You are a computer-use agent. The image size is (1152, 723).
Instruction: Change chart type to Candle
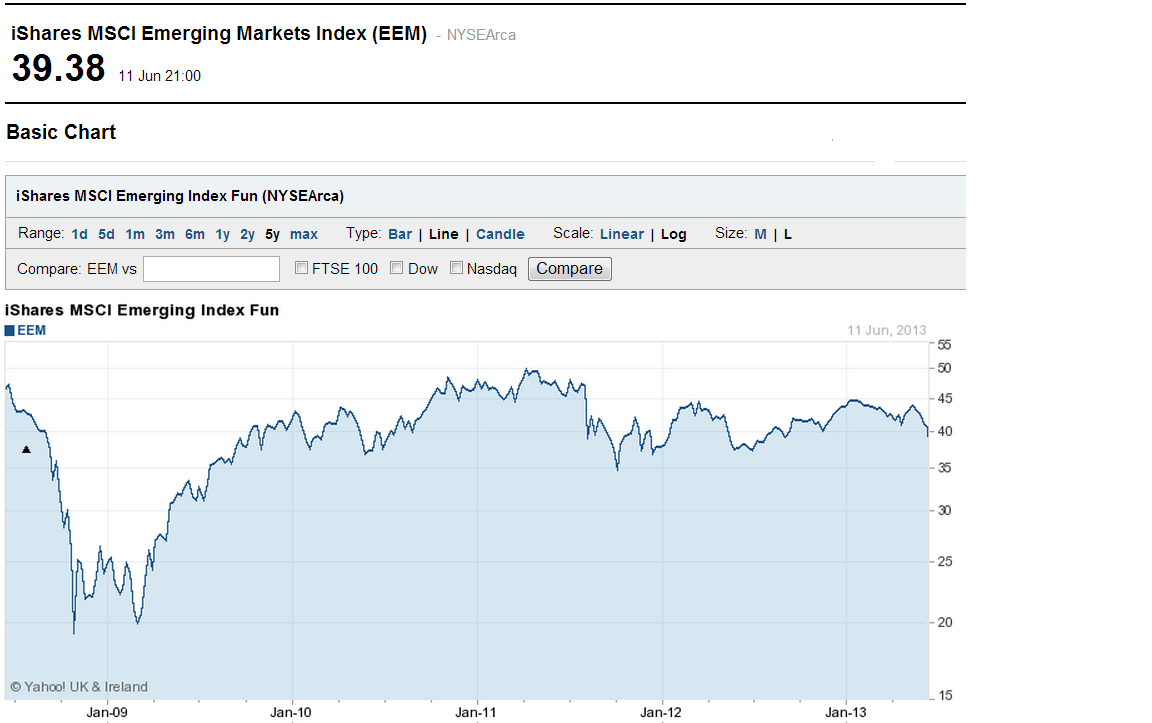coord(500,234)
